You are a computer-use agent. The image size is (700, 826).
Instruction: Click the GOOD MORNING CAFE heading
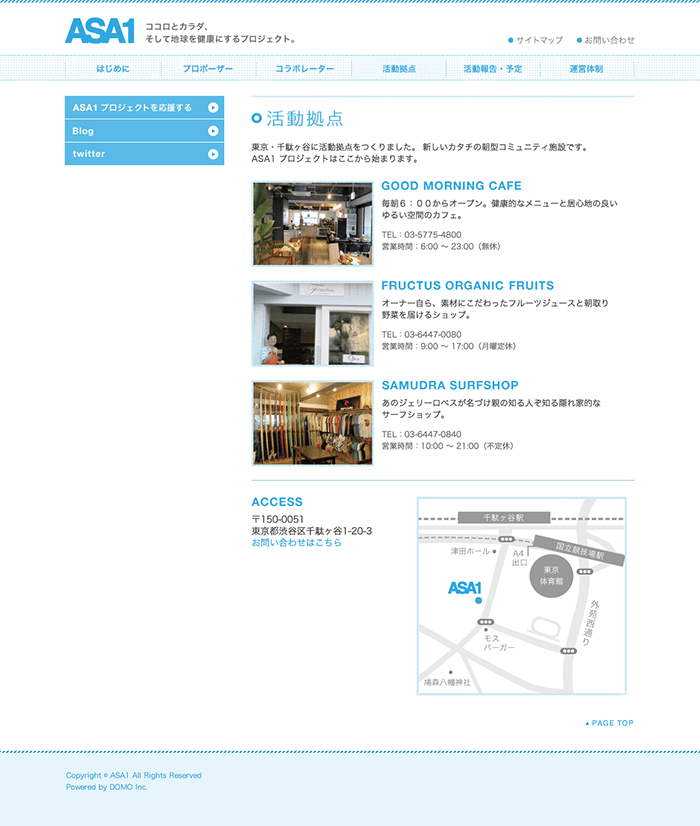click(451, 186)
